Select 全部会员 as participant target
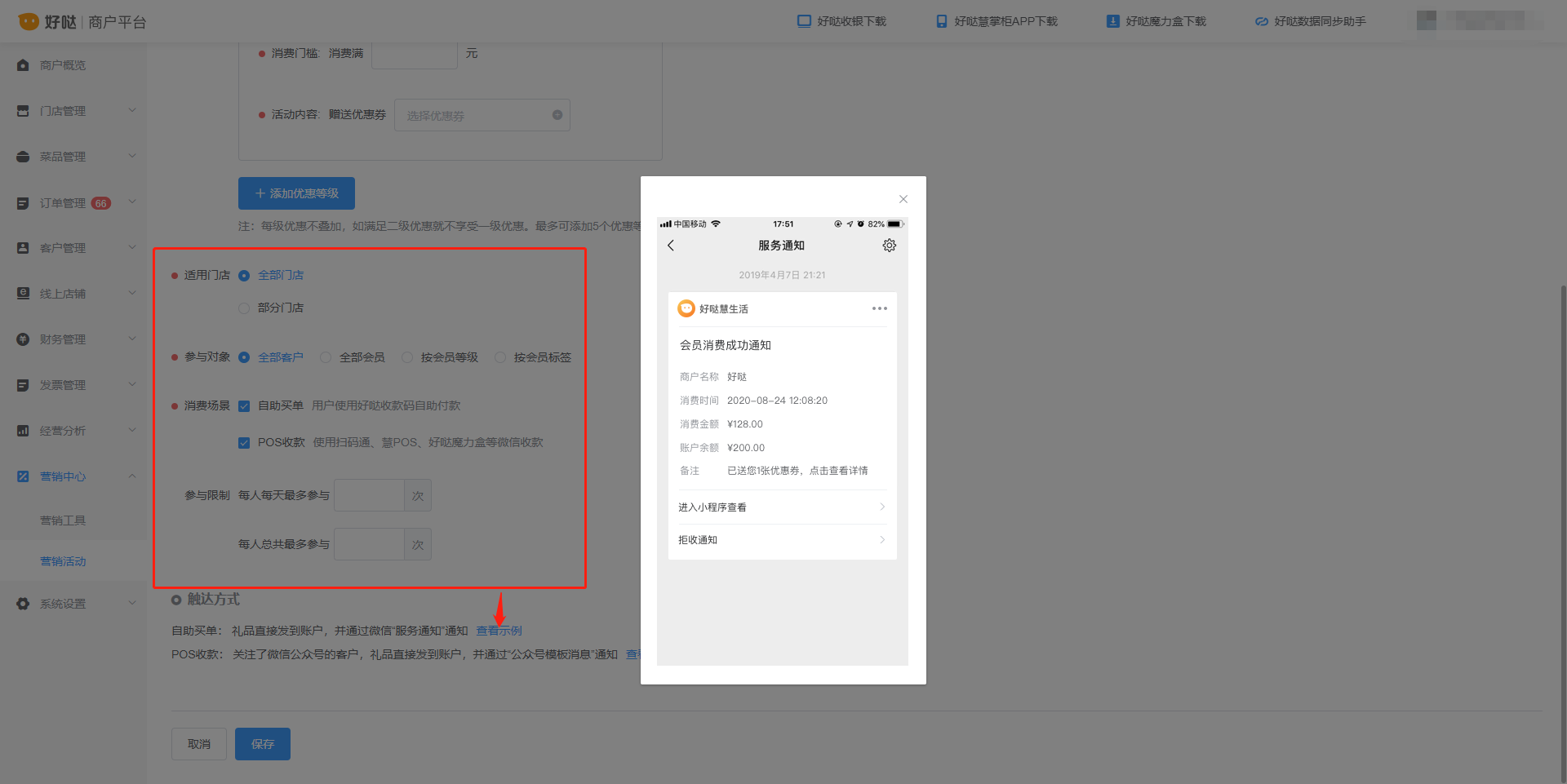The image size is (1567, 784). (326, 357)
